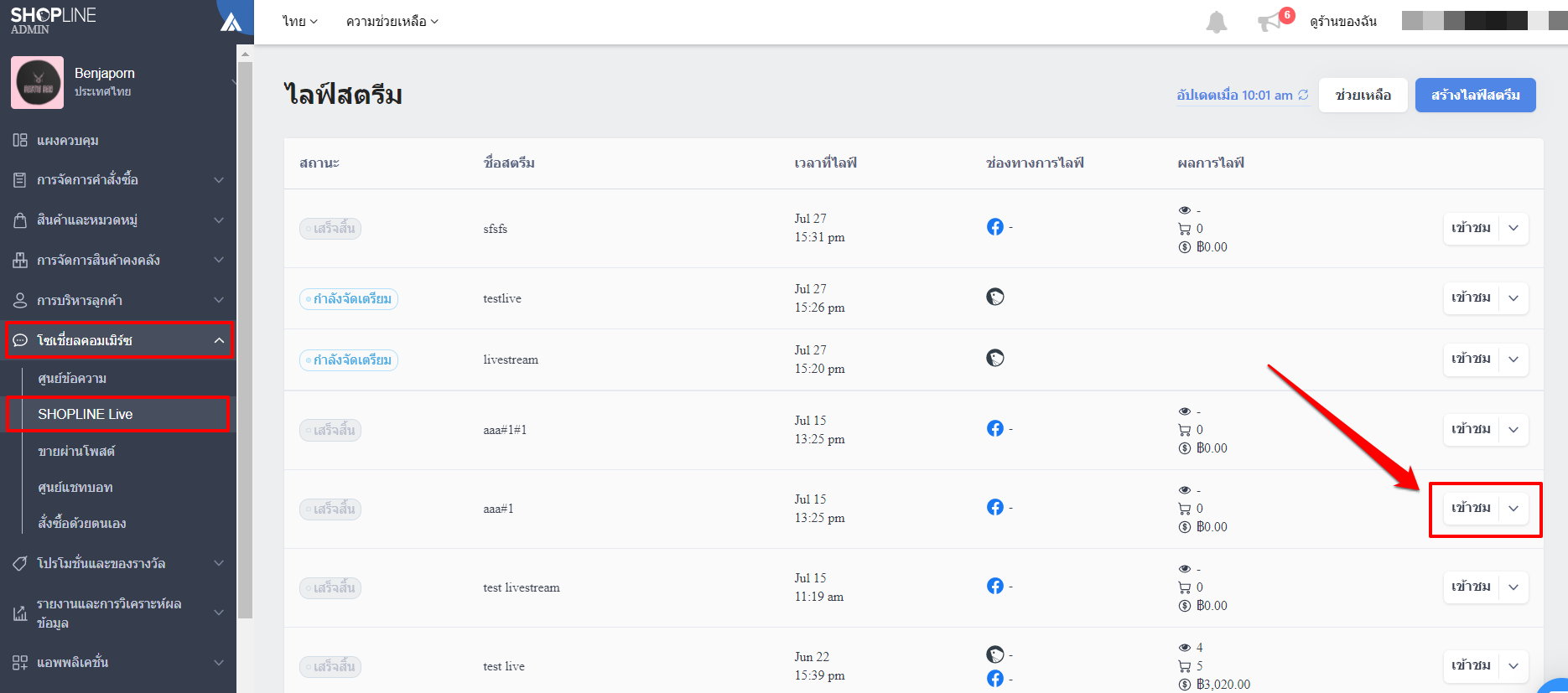This screenshot has width=1568, height=693.
Task: Click SHOPLINE channel icon in livestream row
Action: pos(995,358)
